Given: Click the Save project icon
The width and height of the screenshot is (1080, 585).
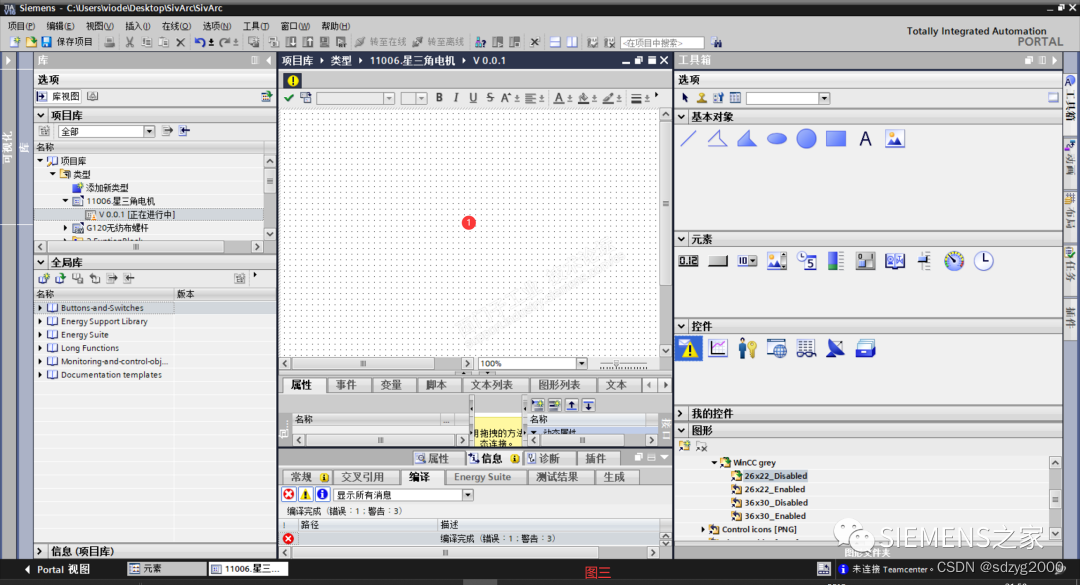Looking at the screenshot, I should 47,42.
